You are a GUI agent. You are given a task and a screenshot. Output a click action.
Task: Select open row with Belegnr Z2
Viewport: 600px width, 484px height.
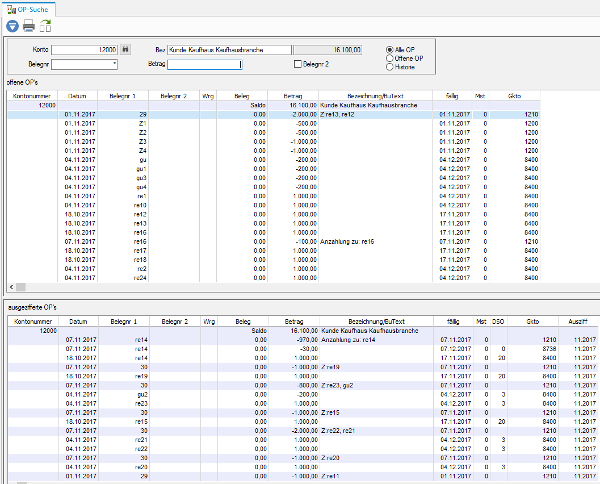pos(274,133)
